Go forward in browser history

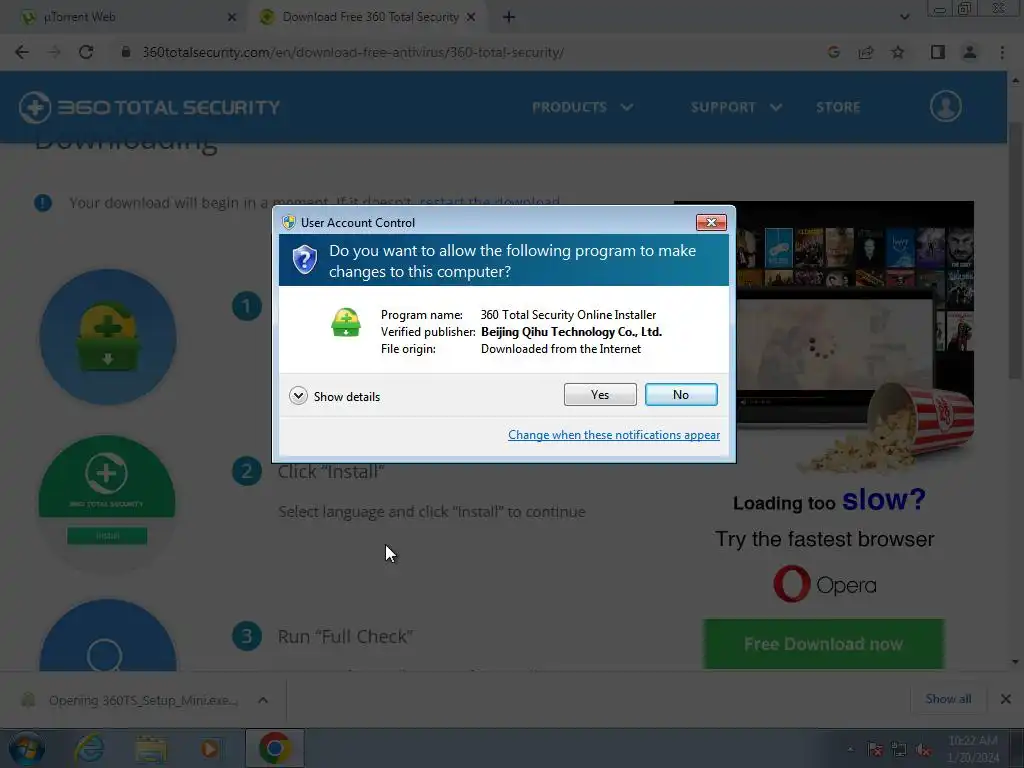click(54, 52)
